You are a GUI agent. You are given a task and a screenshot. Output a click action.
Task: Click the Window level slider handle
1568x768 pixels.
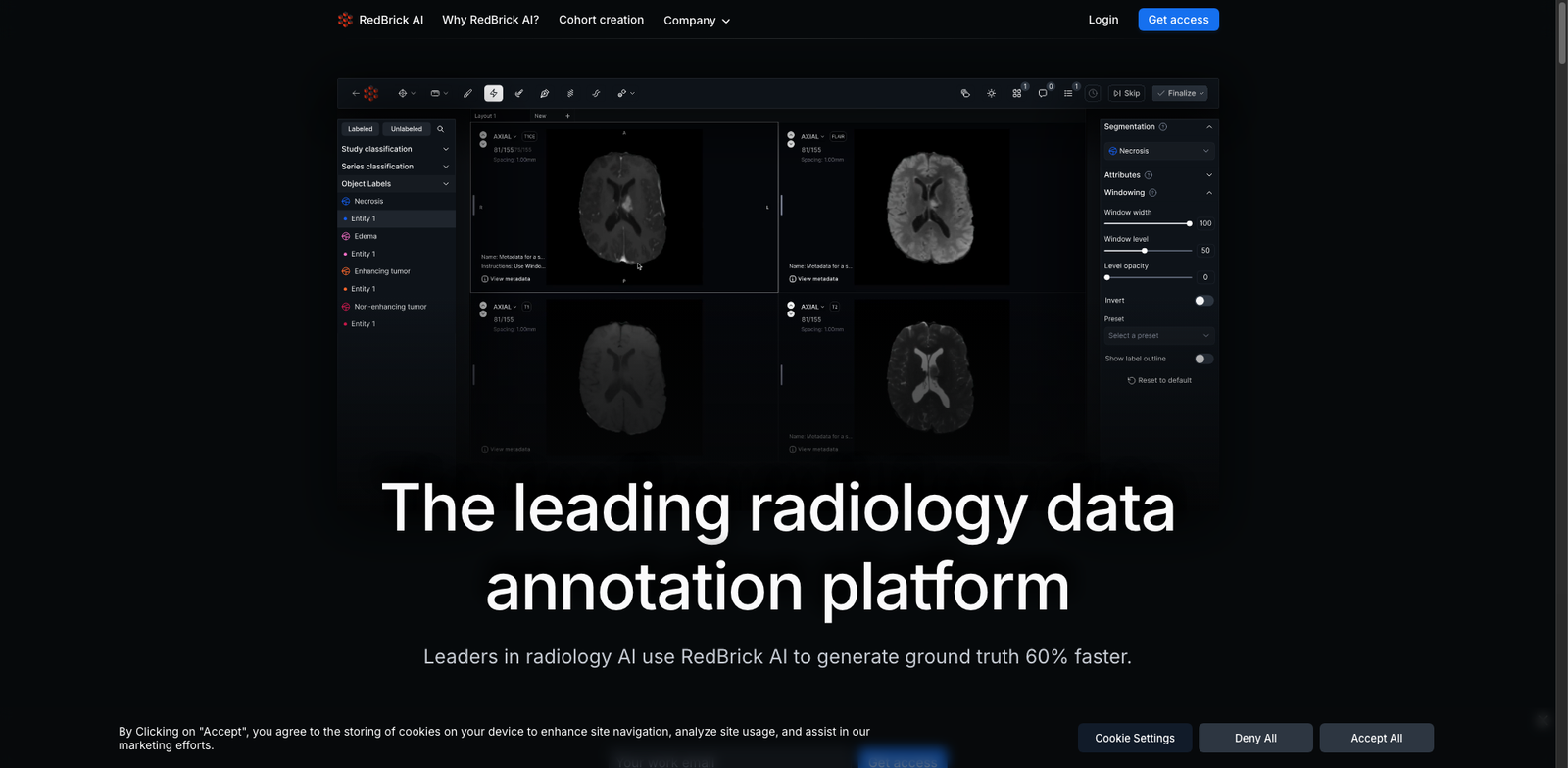(x=1145, y=251)
